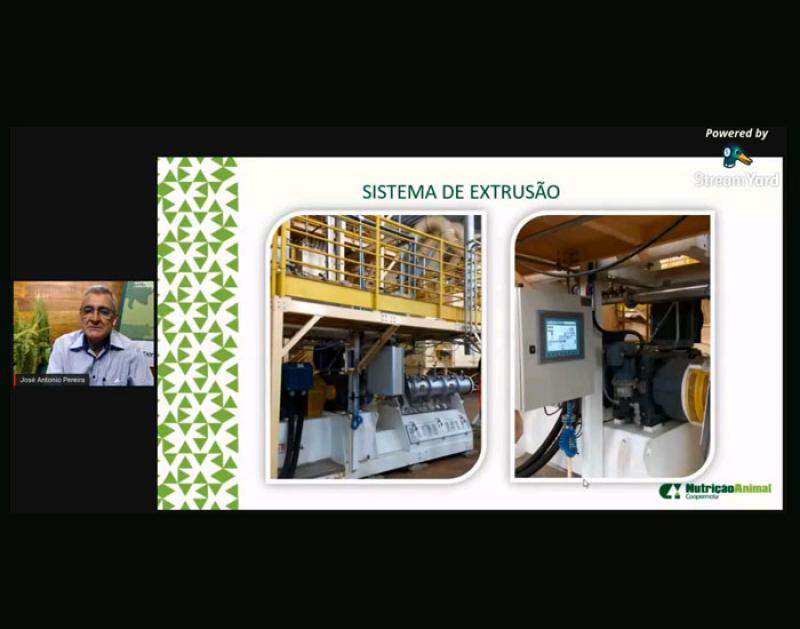Click the 'SISTEMA DE EXTRUSÃO' slide title

point(461,192)
